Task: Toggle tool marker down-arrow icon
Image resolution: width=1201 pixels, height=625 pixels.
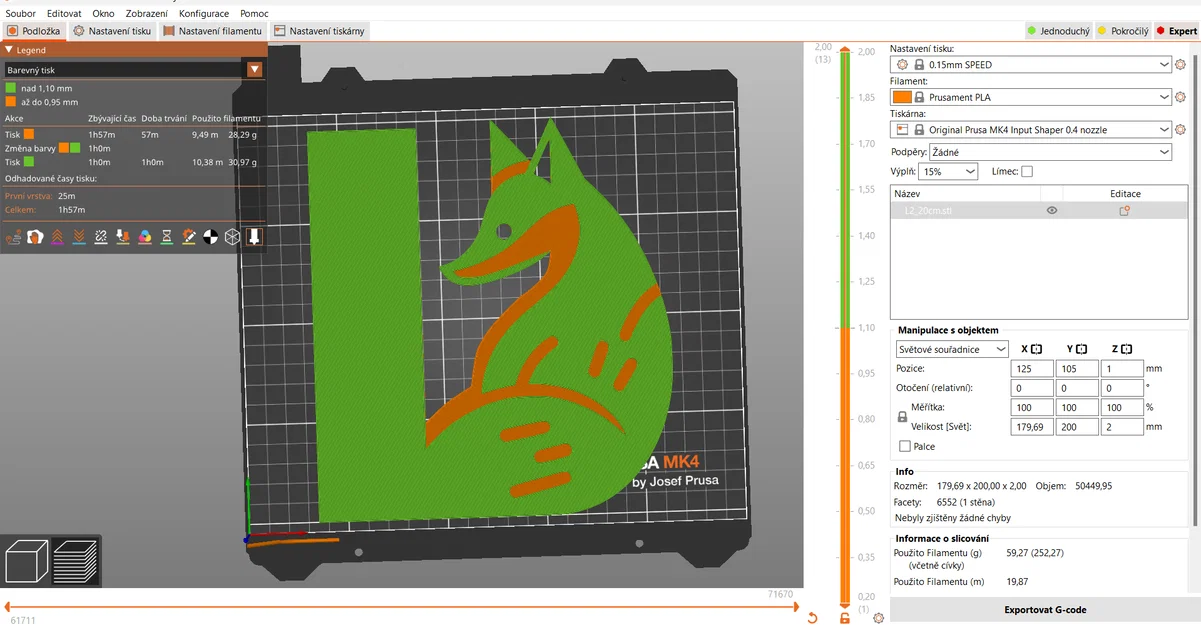Action: point(254,237)
